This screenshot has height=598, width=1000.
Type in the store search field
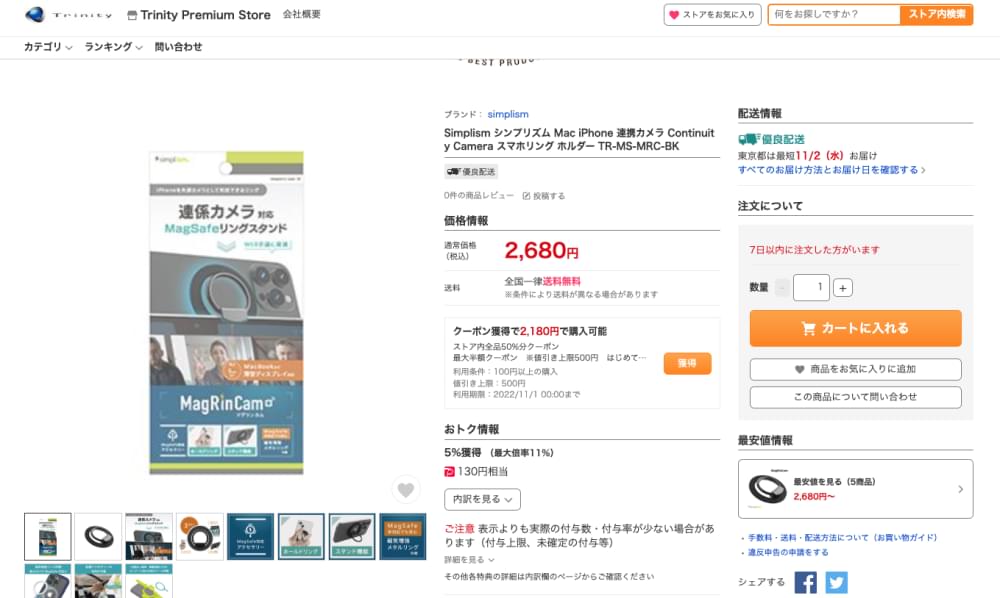(834, 15)
